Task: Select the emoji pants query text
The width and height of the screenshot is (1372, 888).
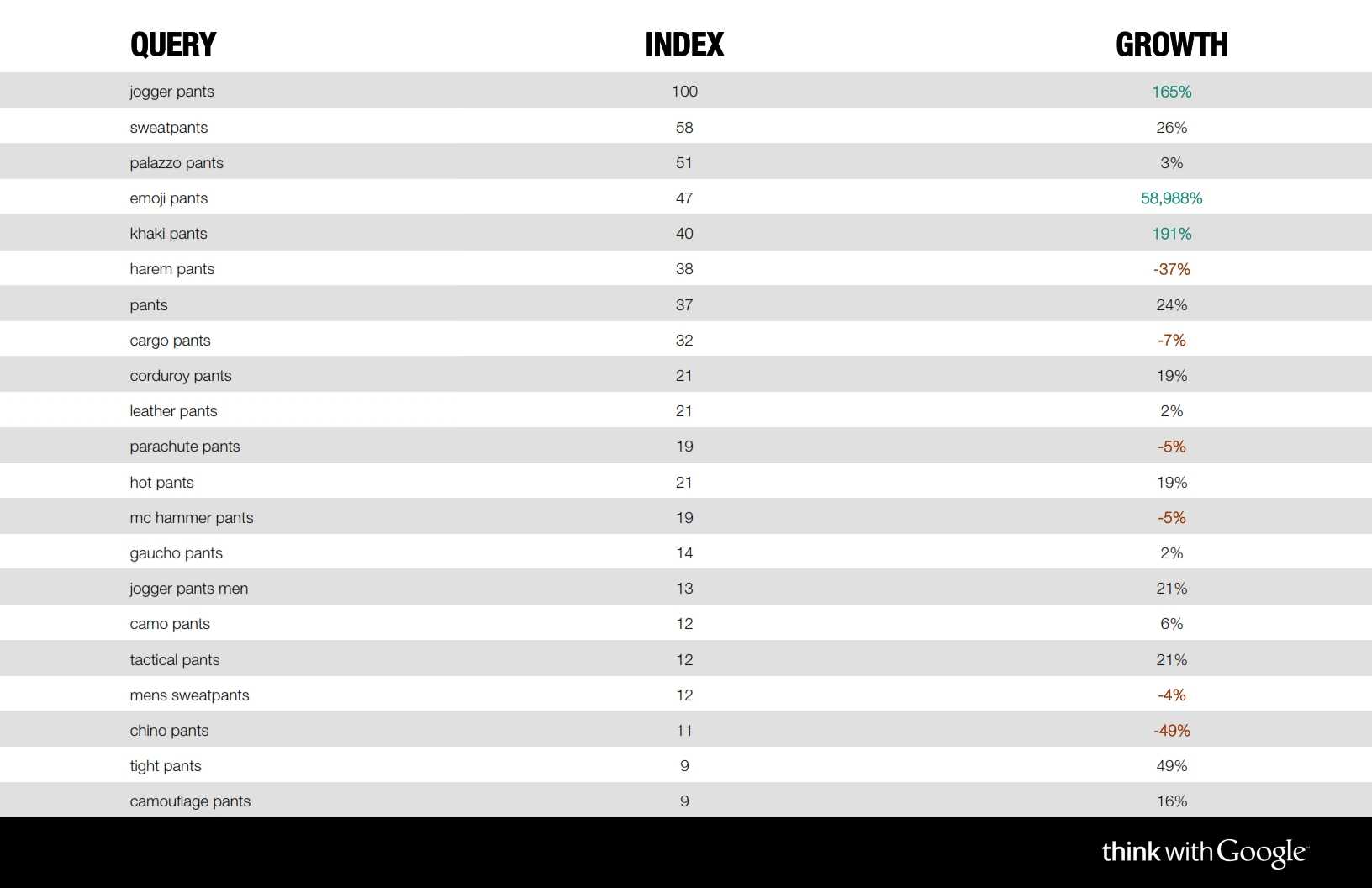Action: pos(168,198)
